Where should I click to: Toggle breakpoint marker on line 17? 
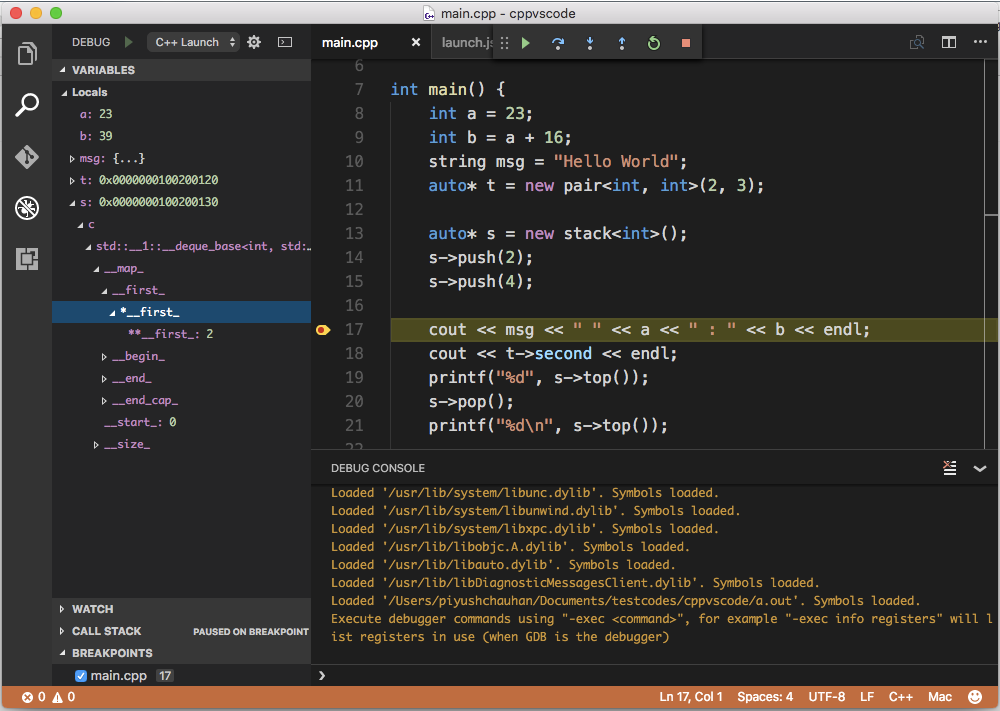pyautogui.click(x=323, y=330)
